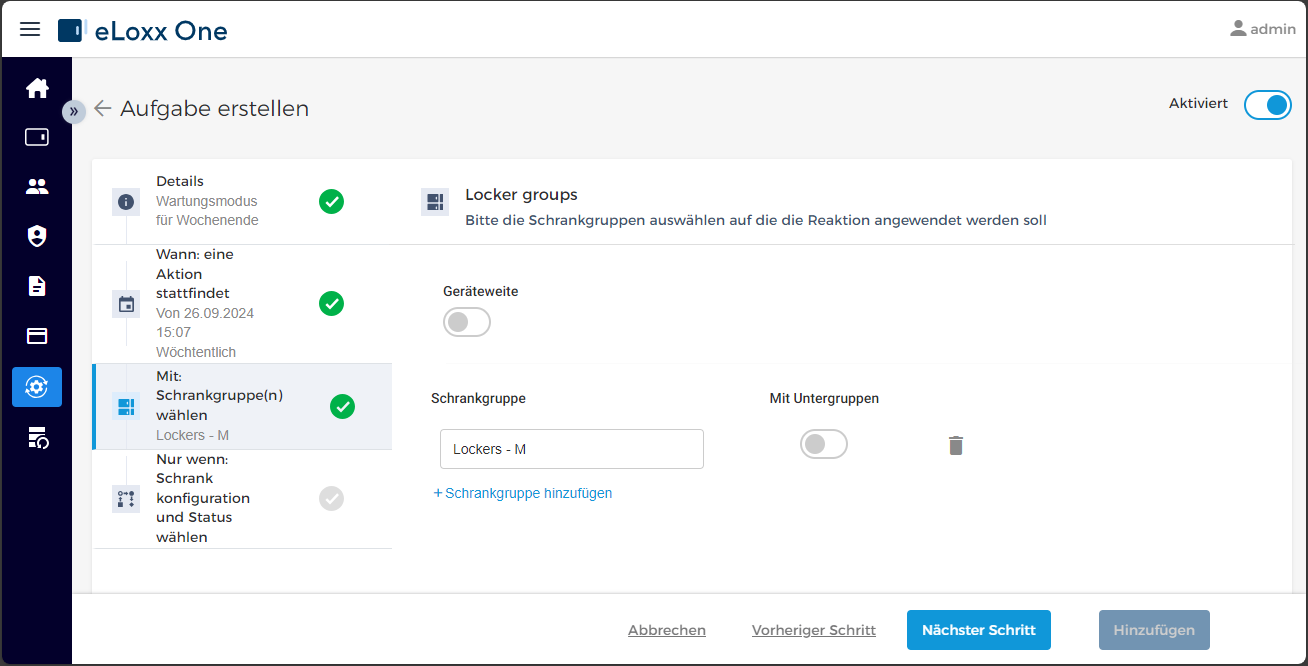The image size is (1308, 666).
Task: Click the Mit Untergruppen label
Action: (x=824, y=398)
